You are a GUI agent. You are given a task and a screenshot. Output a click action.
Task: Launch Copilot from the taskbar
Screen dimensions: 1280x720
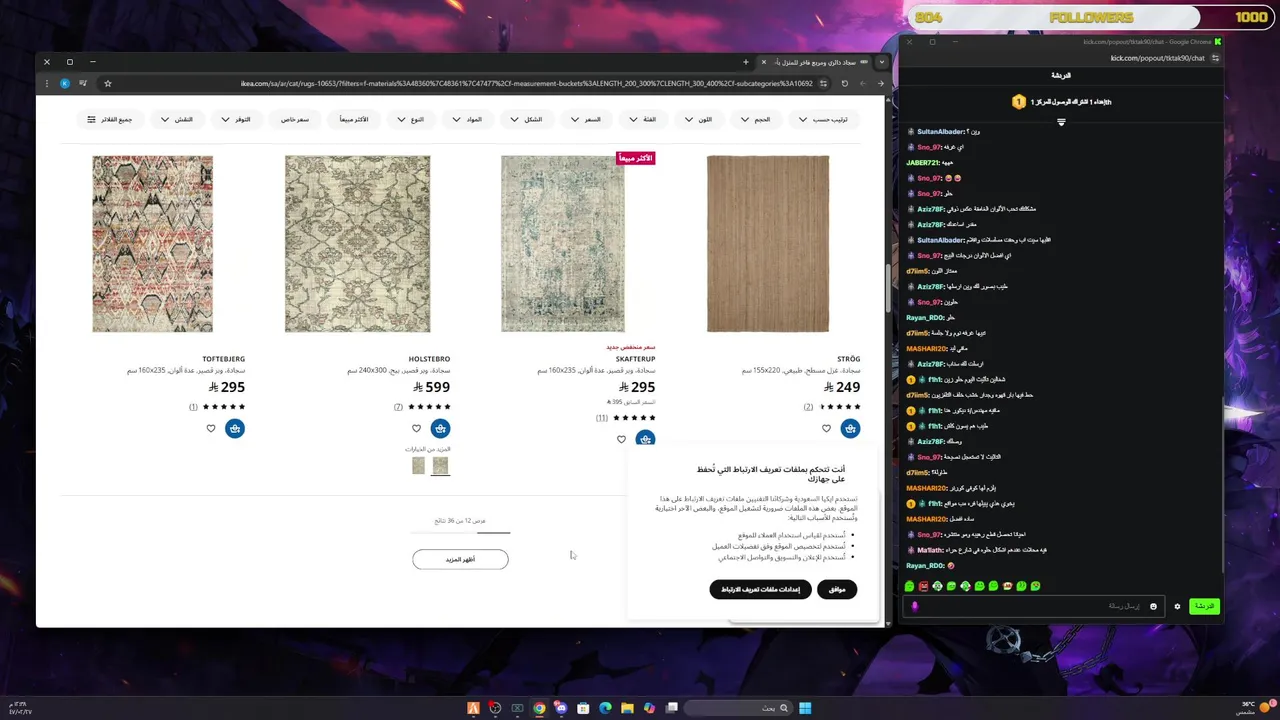click(650, 708)
